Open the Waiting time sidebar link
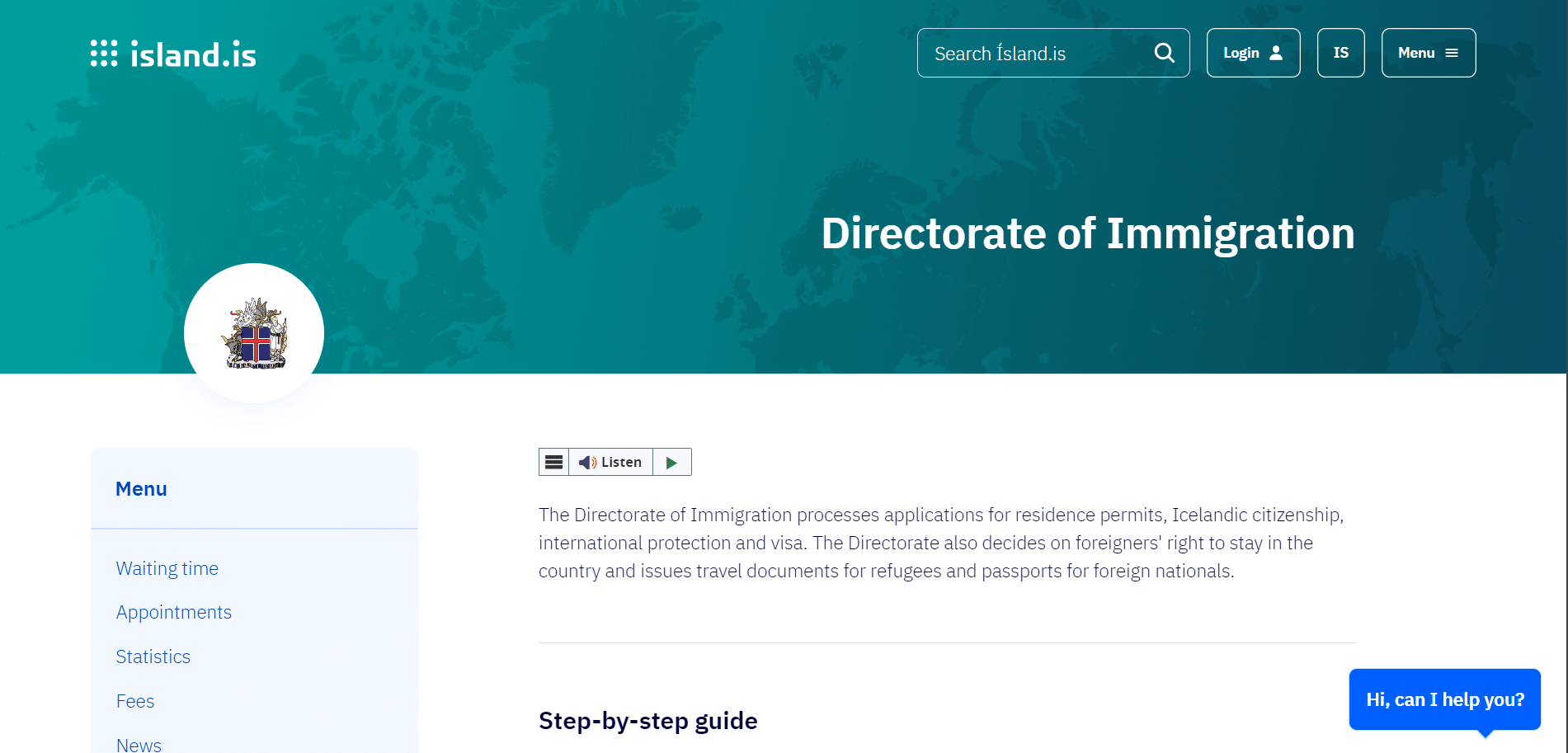 click(167, 568)
